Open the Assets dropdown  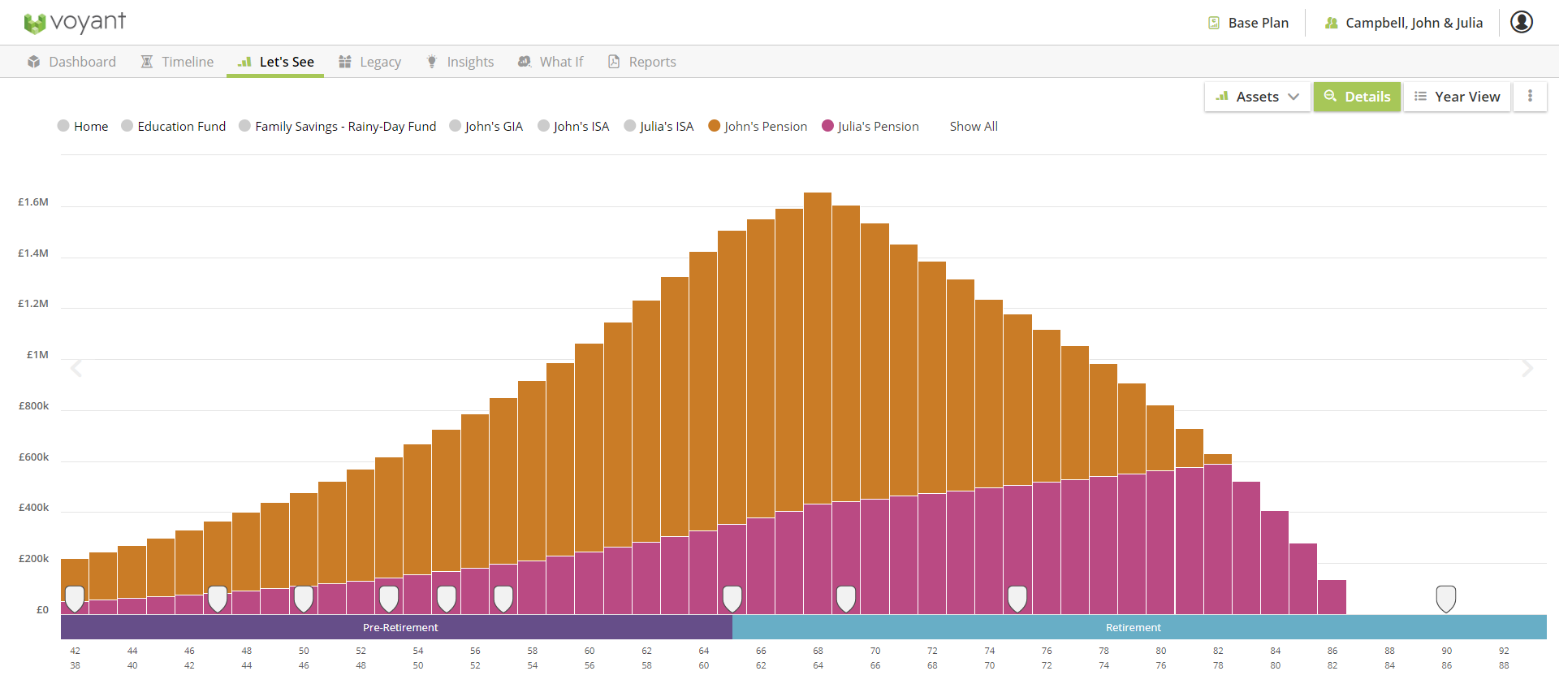click(x=1257, y=97)
